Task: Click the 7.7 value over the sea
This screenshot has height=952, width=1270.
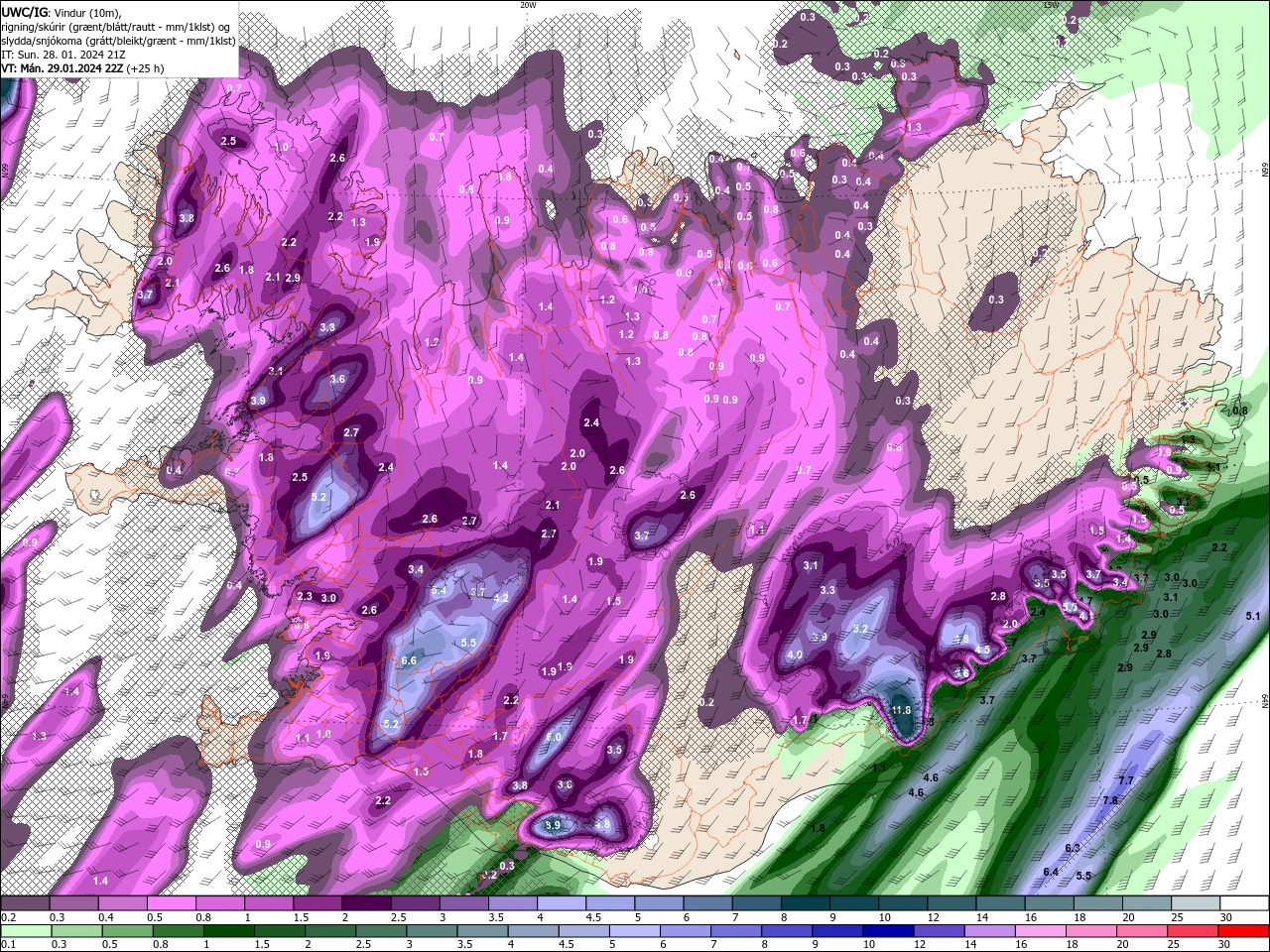Action: pyautogui.click(x=1125, y=781)
